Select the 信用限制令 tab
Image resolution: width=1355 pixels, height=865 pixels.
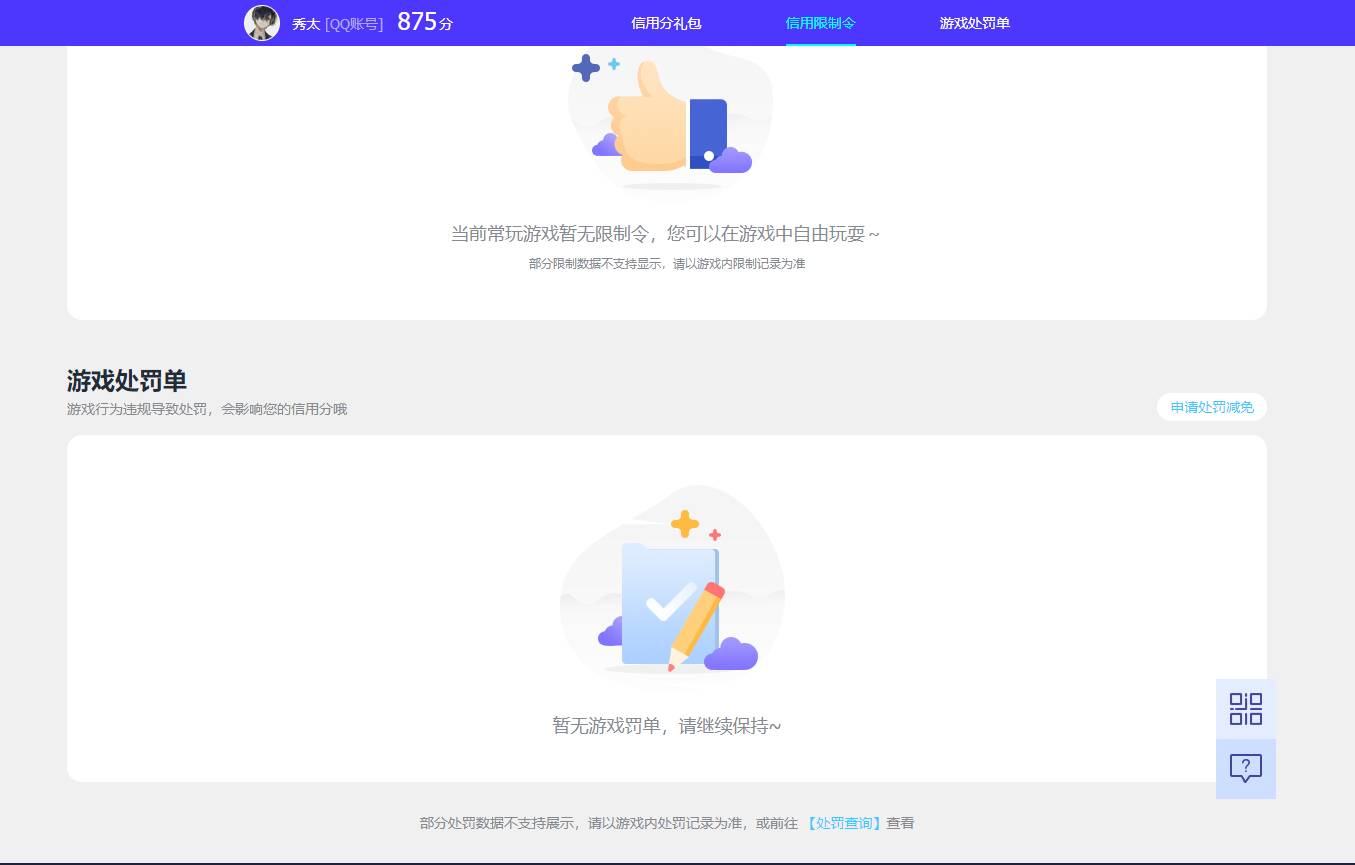pos(820,22)
